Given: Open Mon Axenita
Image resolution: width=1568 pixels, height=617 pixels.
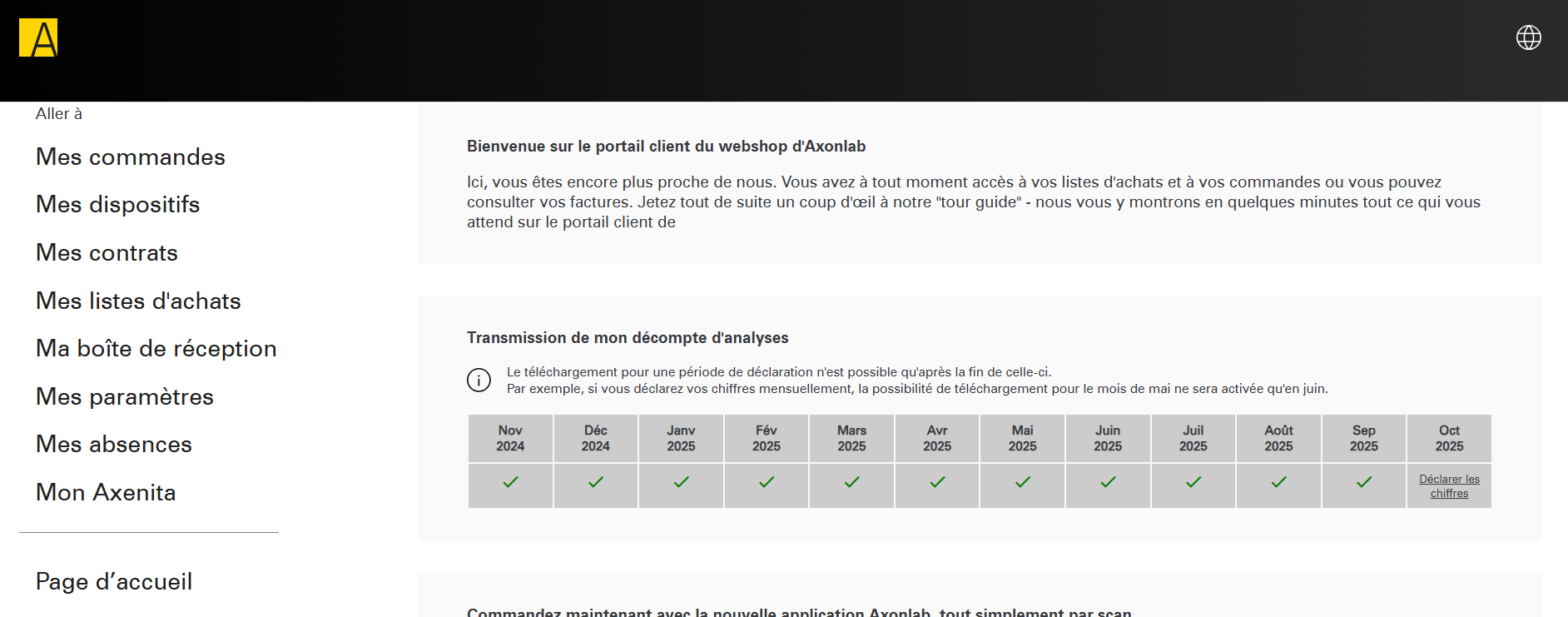Looking at the screenshot, I should (x=106, y=492).
